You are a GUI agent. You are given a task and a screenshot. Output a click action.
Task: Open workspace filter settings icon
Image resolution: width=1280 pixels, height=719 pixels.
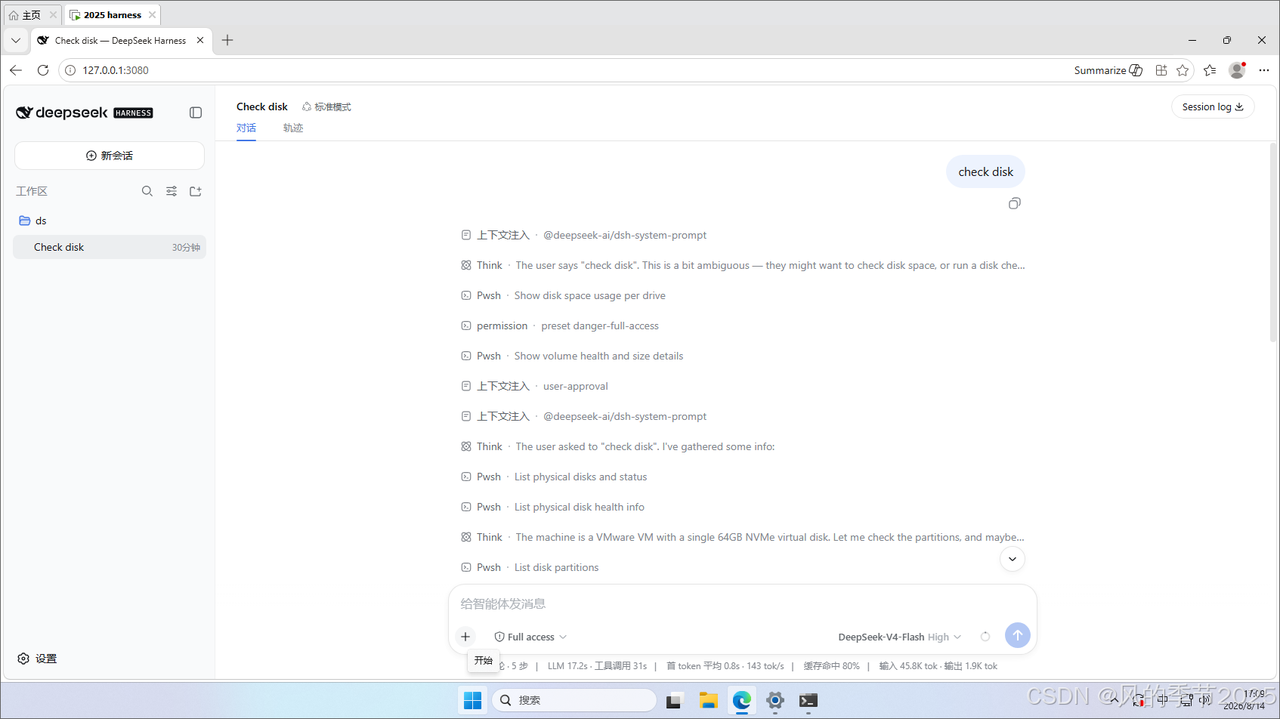171,191
